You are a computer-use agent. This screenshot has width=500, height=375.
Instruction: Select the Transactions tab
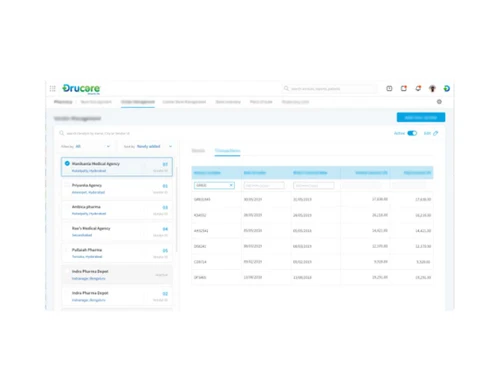(x=227, y=151)
